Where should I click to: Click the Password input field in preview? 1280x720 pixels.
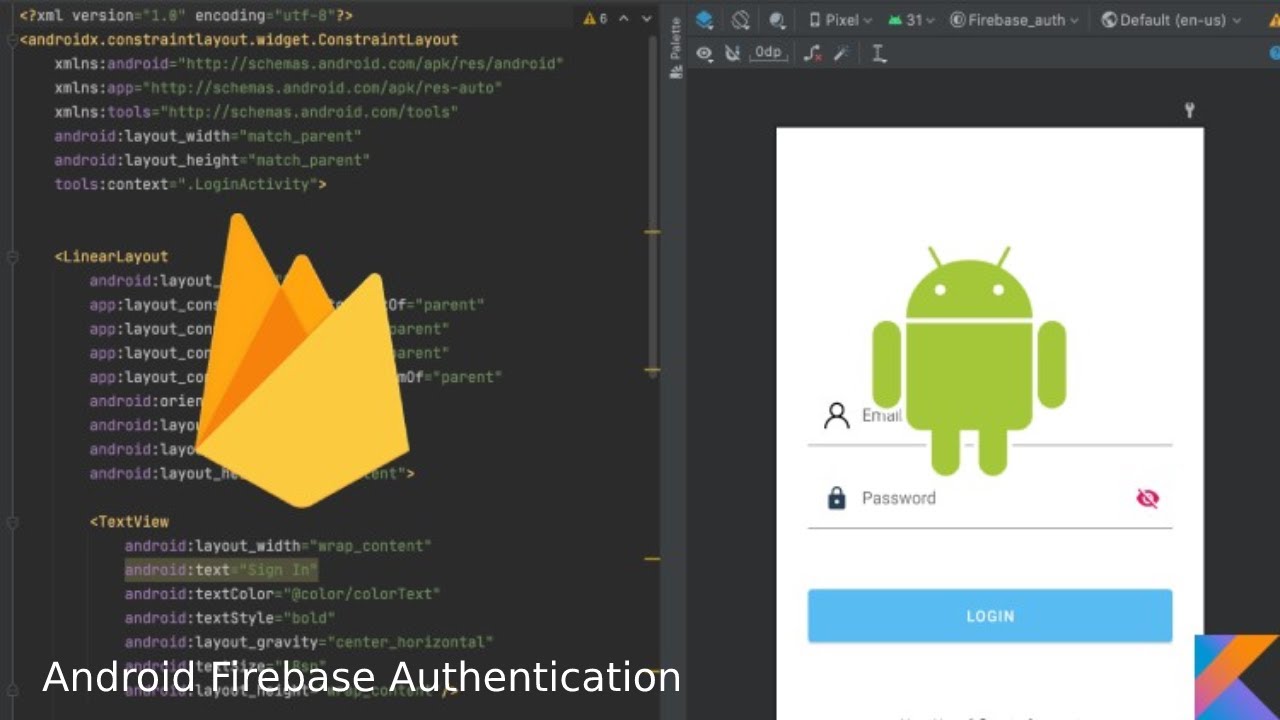coord(990,498)
